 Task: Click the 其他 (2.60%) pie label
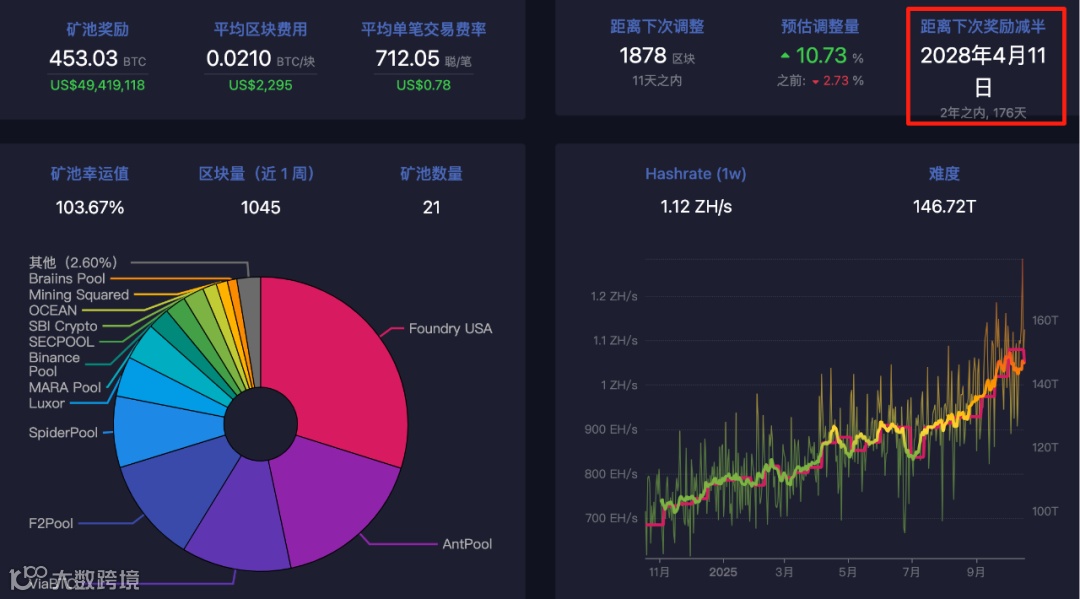click(x=73, y=262)
